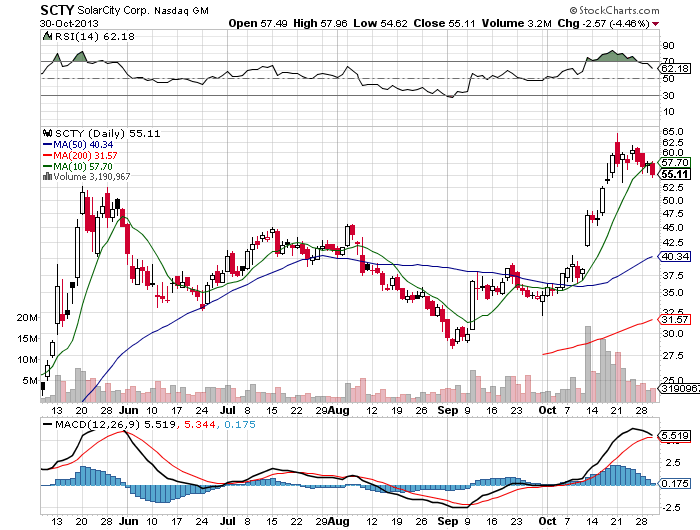
Task: Click the 10M volume scale label
Action: [27, 359]
